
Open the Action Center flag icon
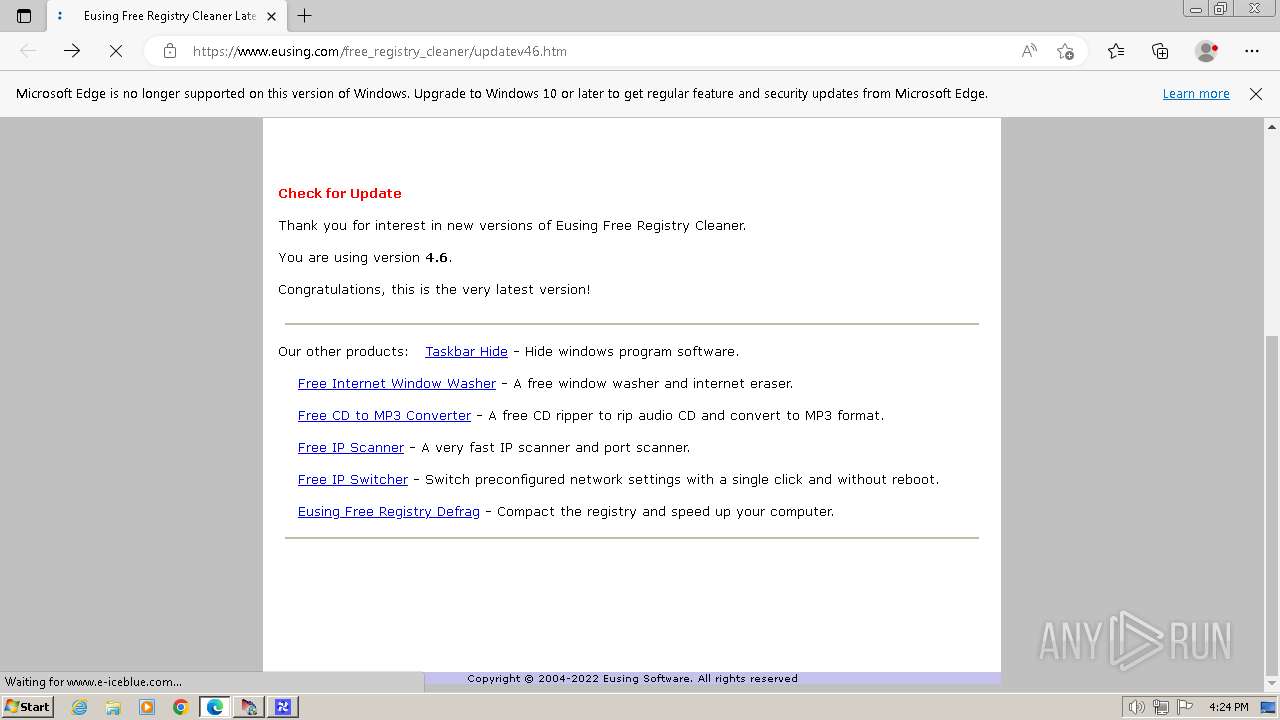pyautogui.click(x=1184, y=707)
